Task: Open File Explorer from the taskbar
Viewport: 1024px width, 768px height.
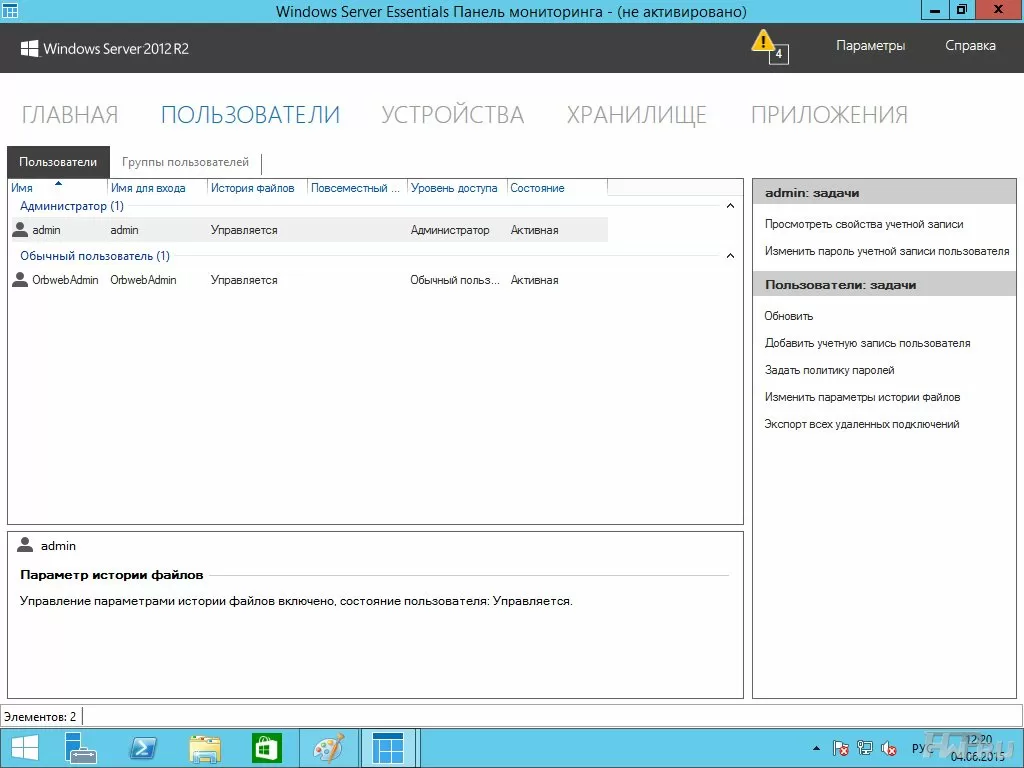Action: (205, 747)
